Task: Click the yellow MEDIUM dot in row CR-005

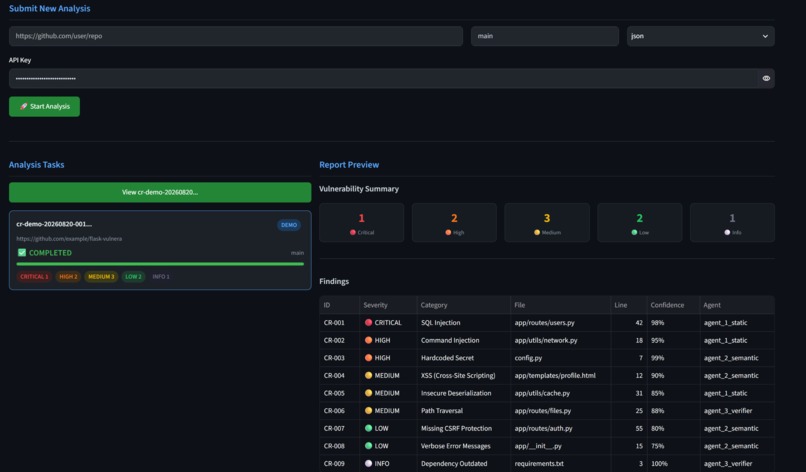Action: (368, 393)
